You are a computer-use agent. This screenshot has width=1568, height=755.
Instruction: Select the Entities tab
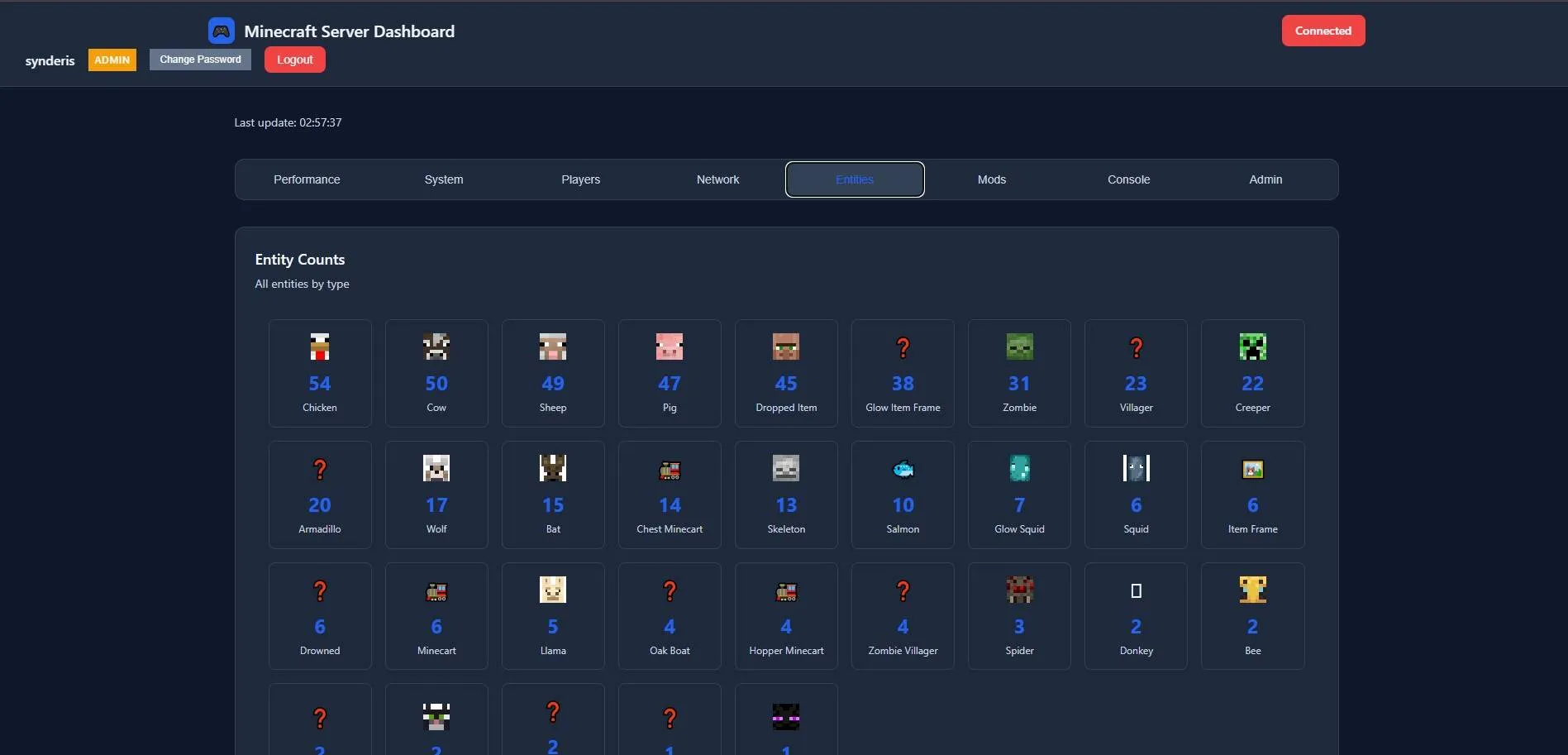pyautogui.click(x=855, y=179)
